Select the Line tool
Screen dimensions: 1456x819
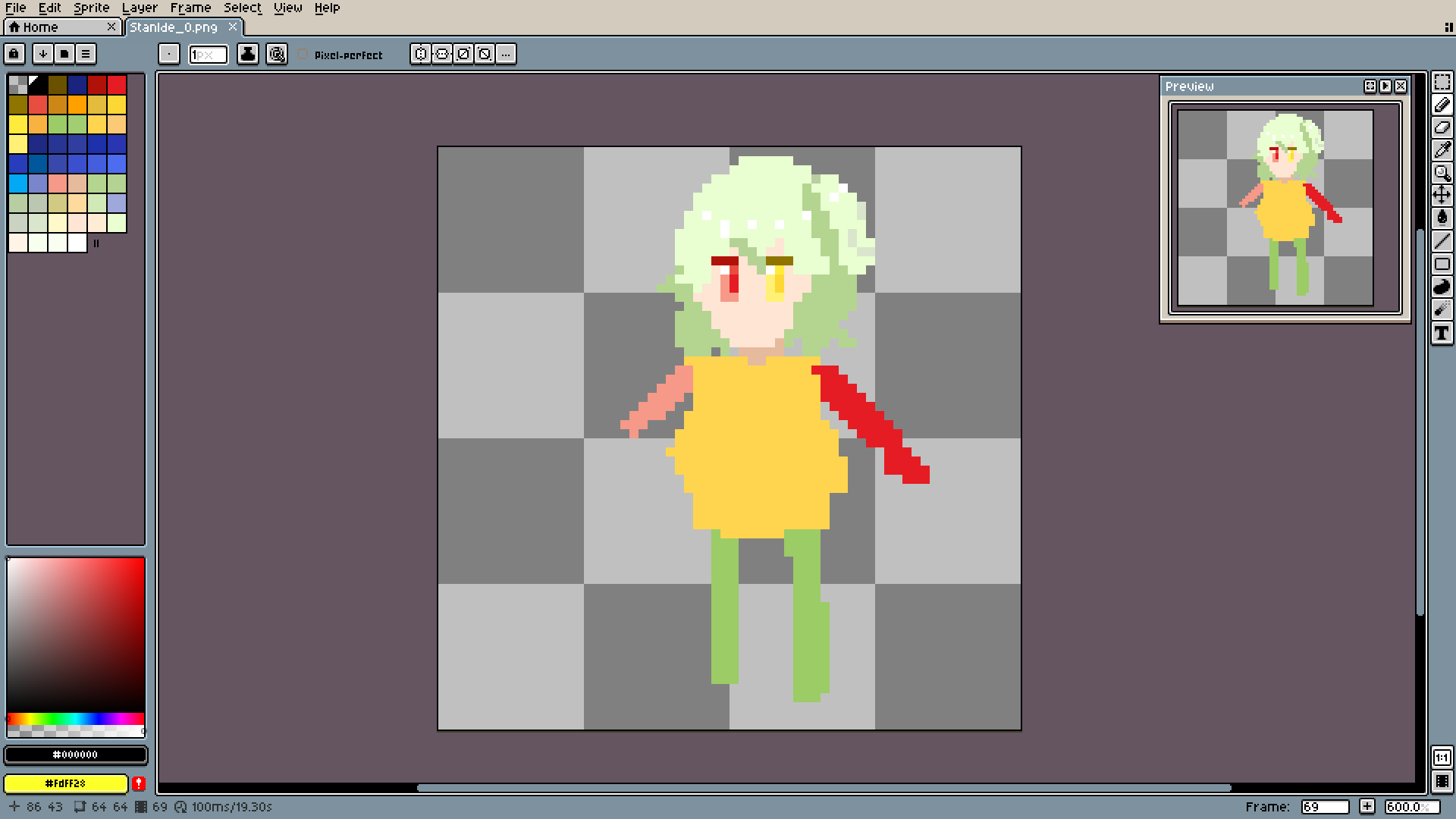[x=1442, y=241]
